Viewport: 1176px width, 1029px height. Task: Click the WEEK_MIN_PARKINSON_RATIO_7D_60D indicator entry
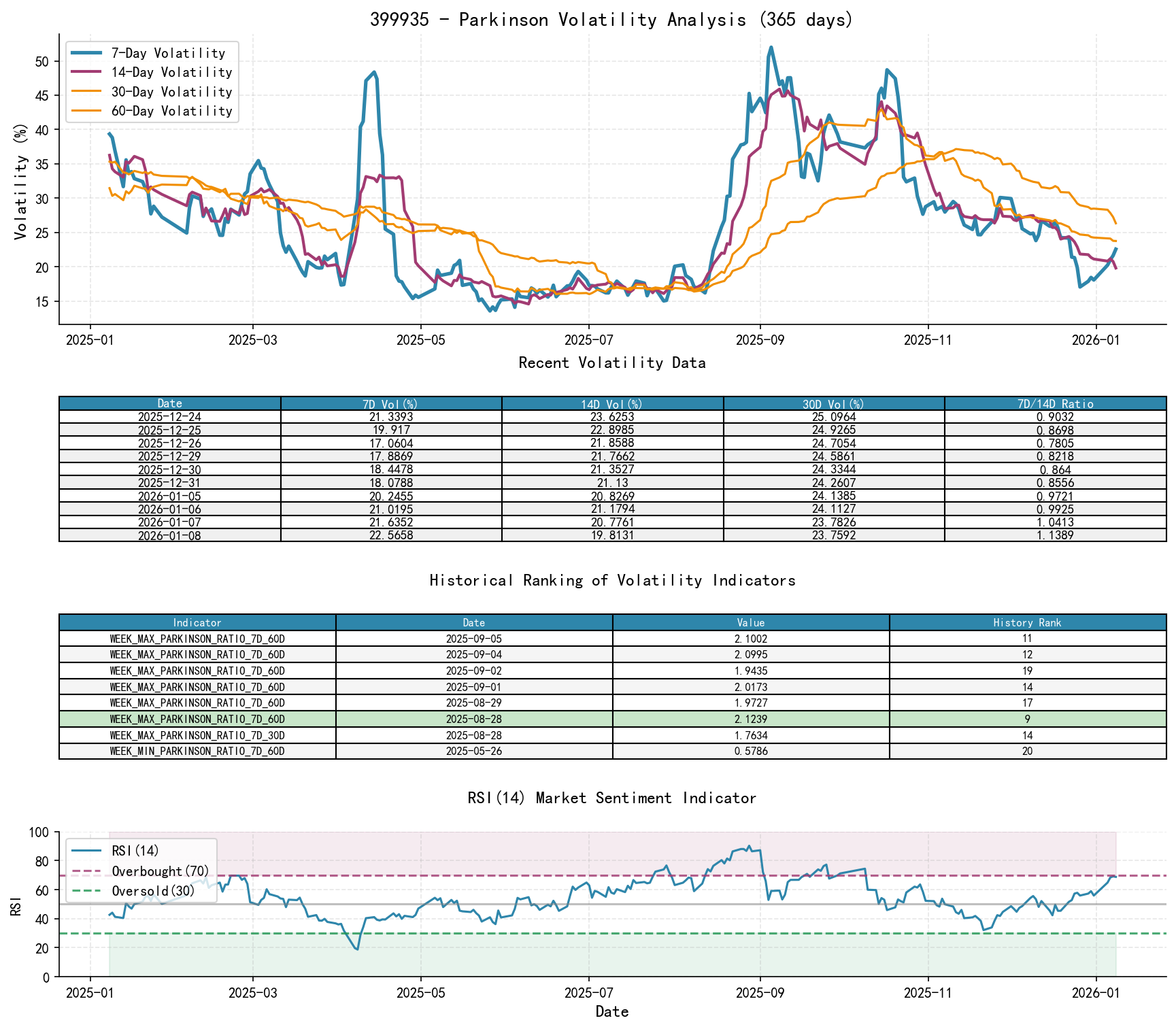197,752
